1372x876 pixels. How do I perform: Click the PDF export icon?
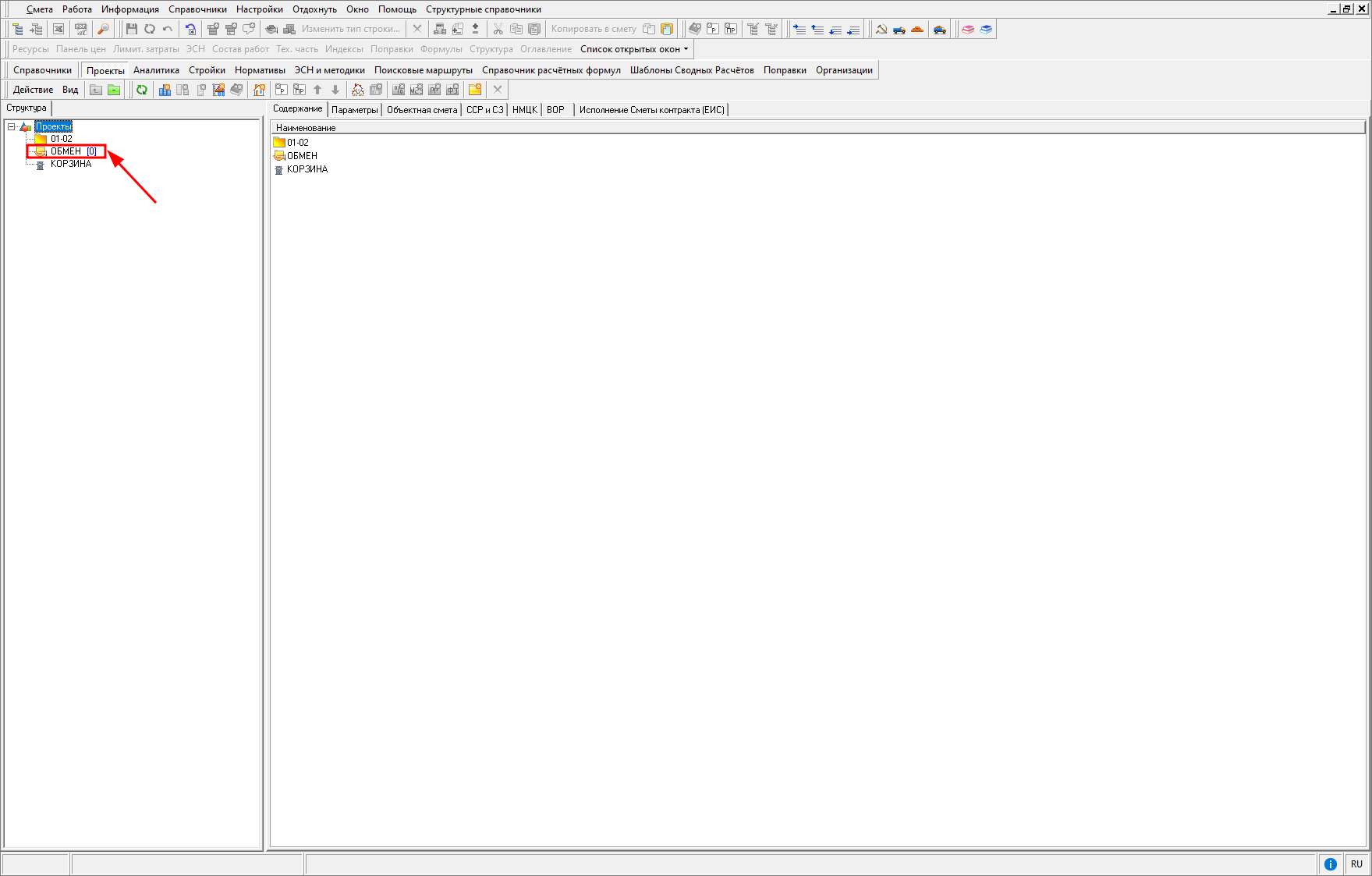(81, 29)
